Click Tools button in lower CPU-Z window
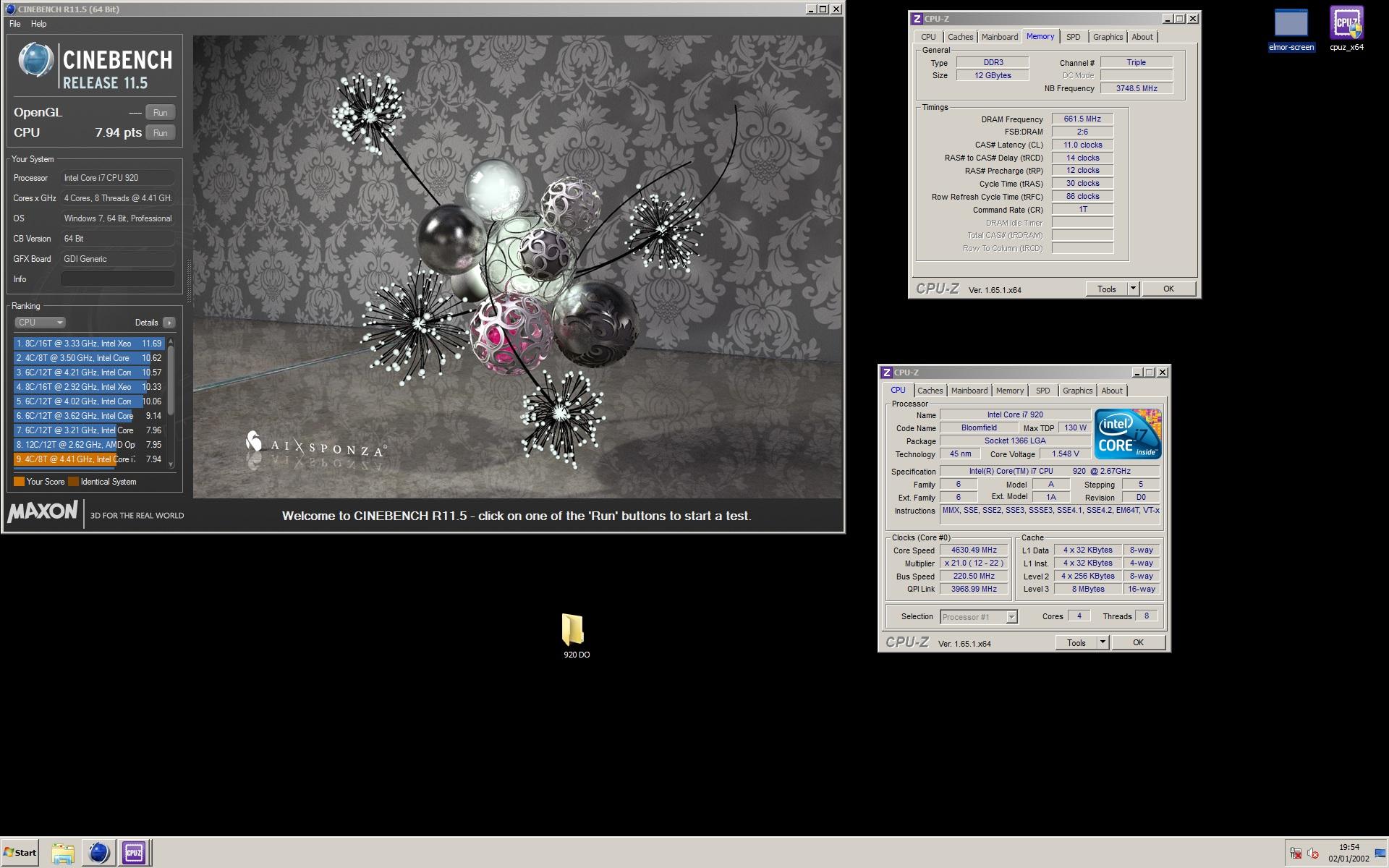 pyautogui.click(x=1076, y=642)
